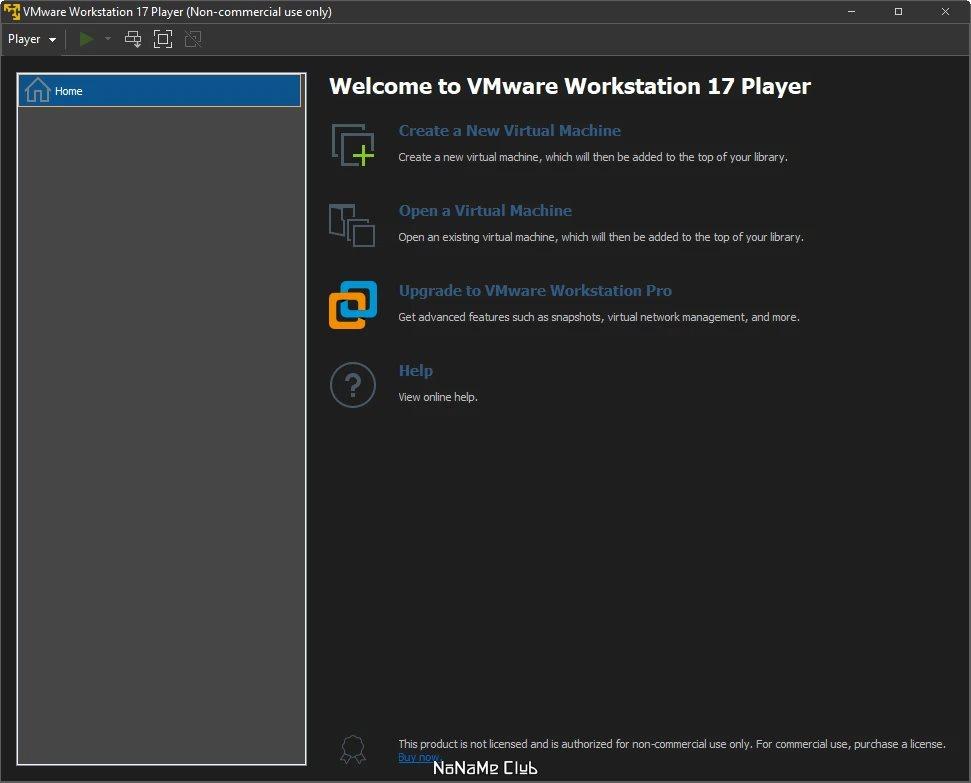The width and height of the screenshot is (971, 783).
Task: Click the Send Ctrl+Alt+Del toolbar icon
Action: (x=133, y=39)
